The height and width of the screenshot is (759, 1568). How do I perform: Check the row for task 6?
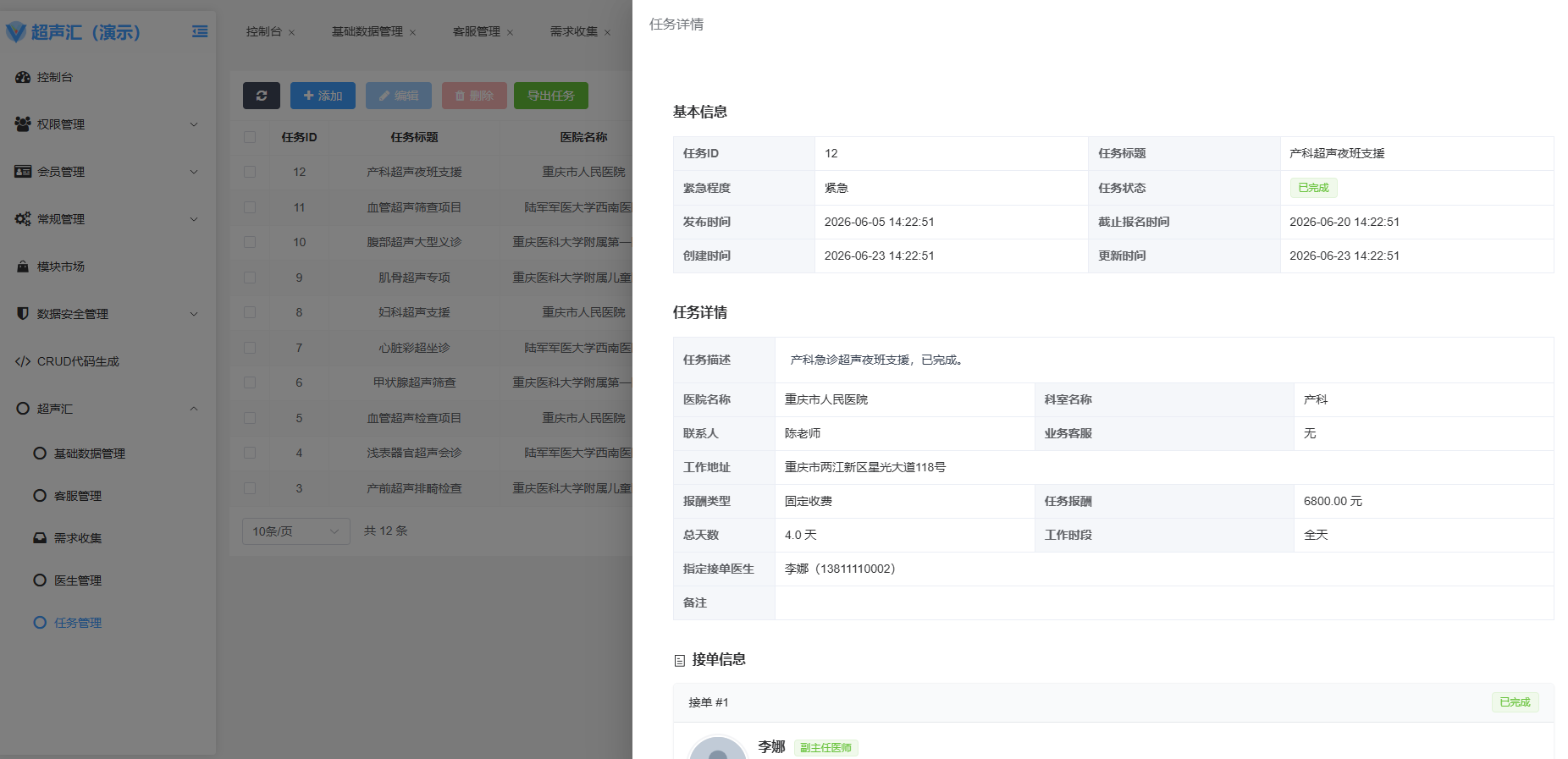point(250,382)
